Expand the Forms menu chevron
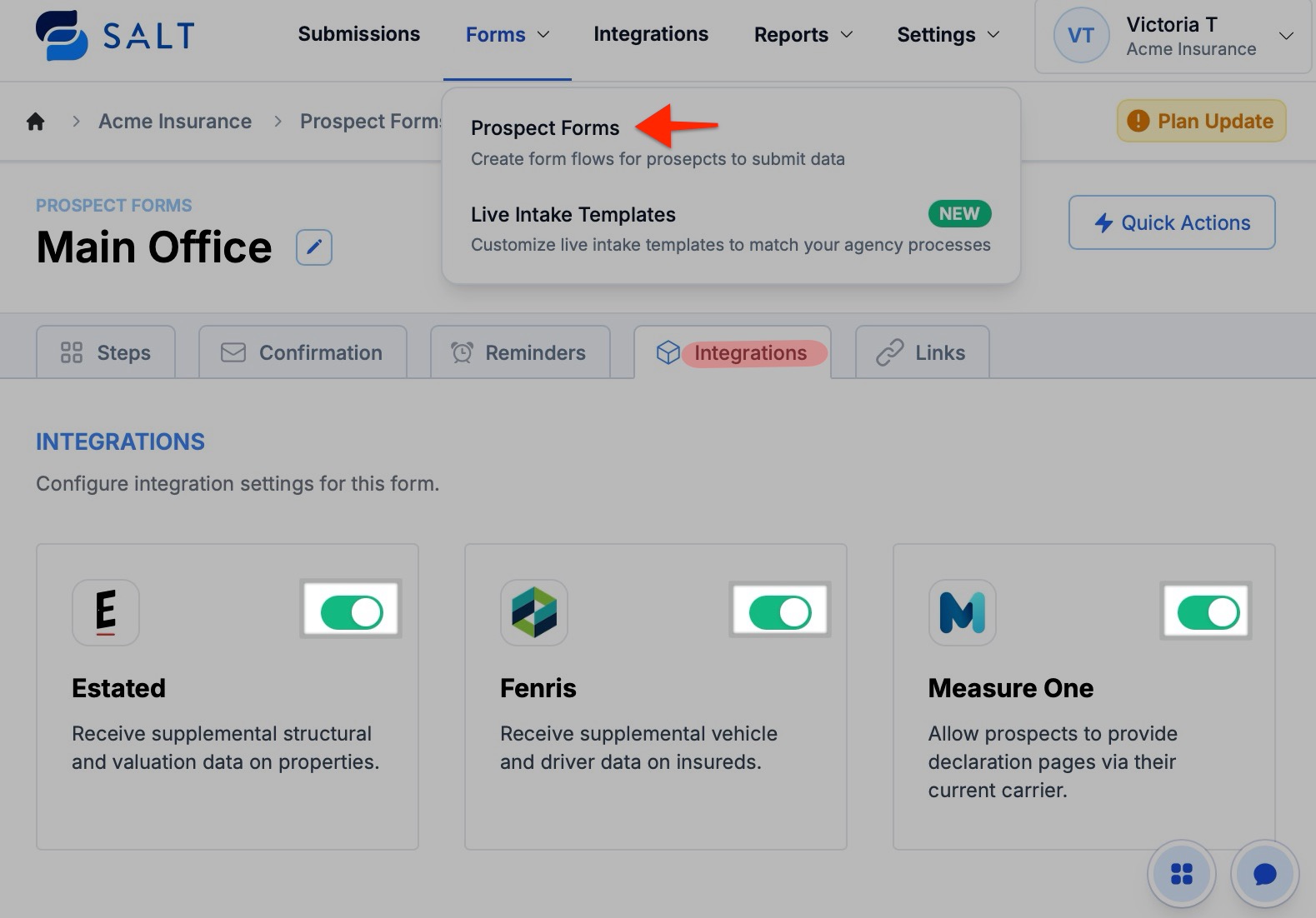1316x918 pixels. tap(543, 35)
